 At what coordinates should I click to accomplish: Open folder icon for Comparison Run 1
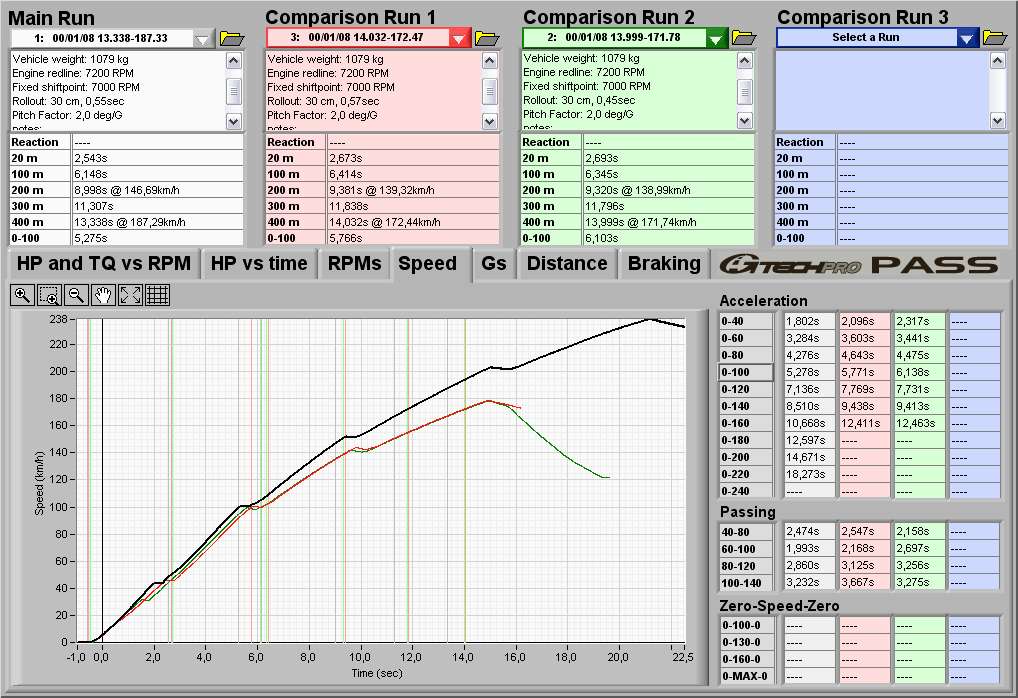(487, 38)
